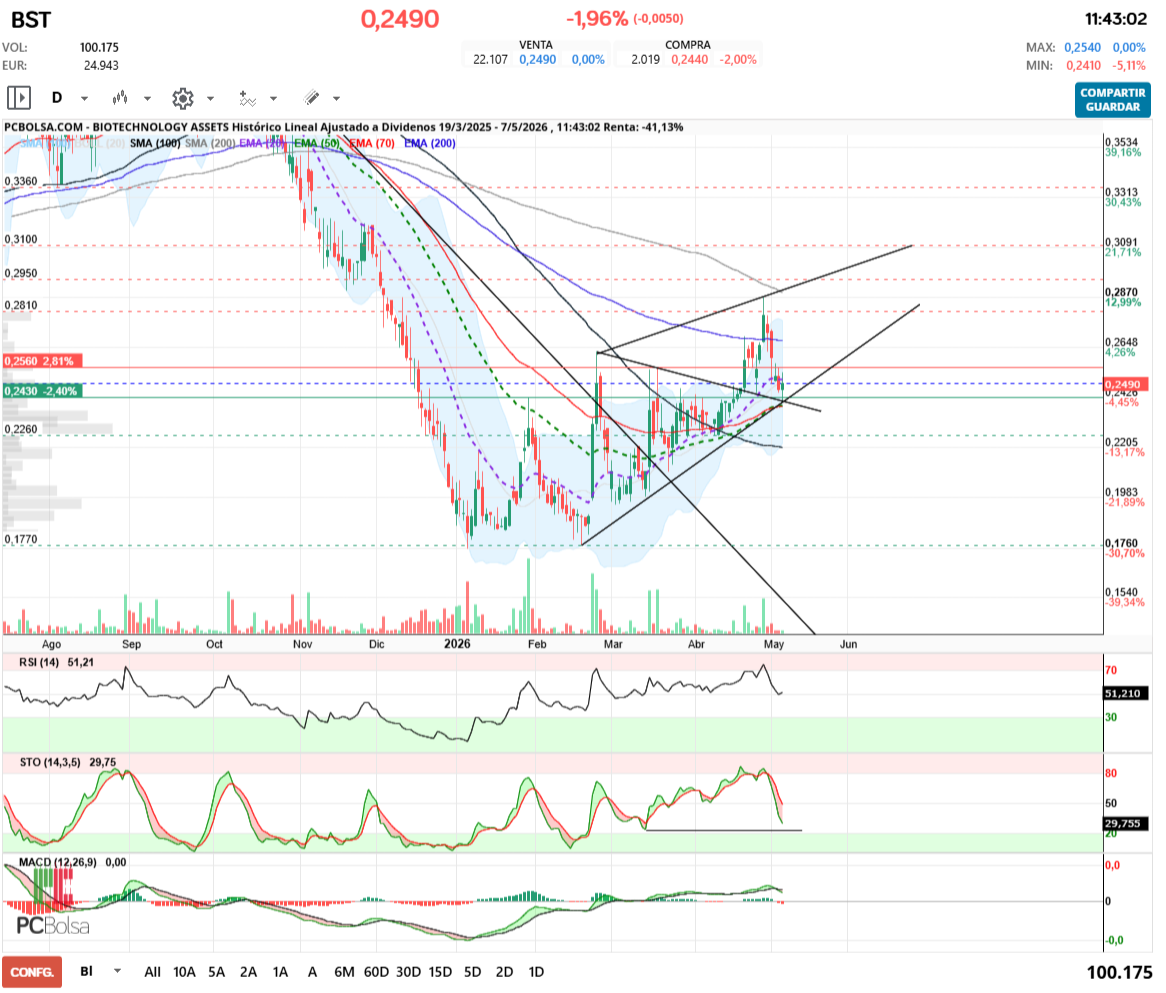
Task: Click the CONFG. button
Action: tap(32, 972)
